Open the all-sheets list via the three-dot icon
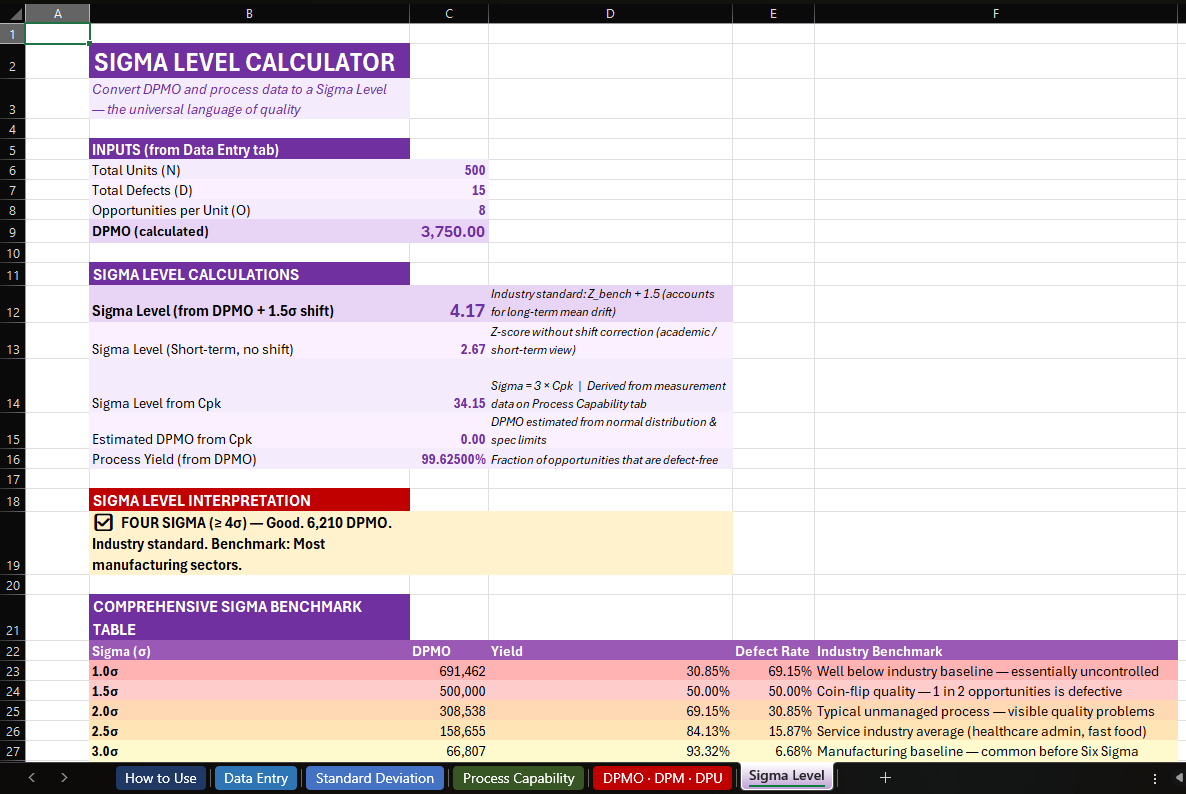This screenshot has width=1186, height=794. pyautogui.click(x=1154, y=777)
